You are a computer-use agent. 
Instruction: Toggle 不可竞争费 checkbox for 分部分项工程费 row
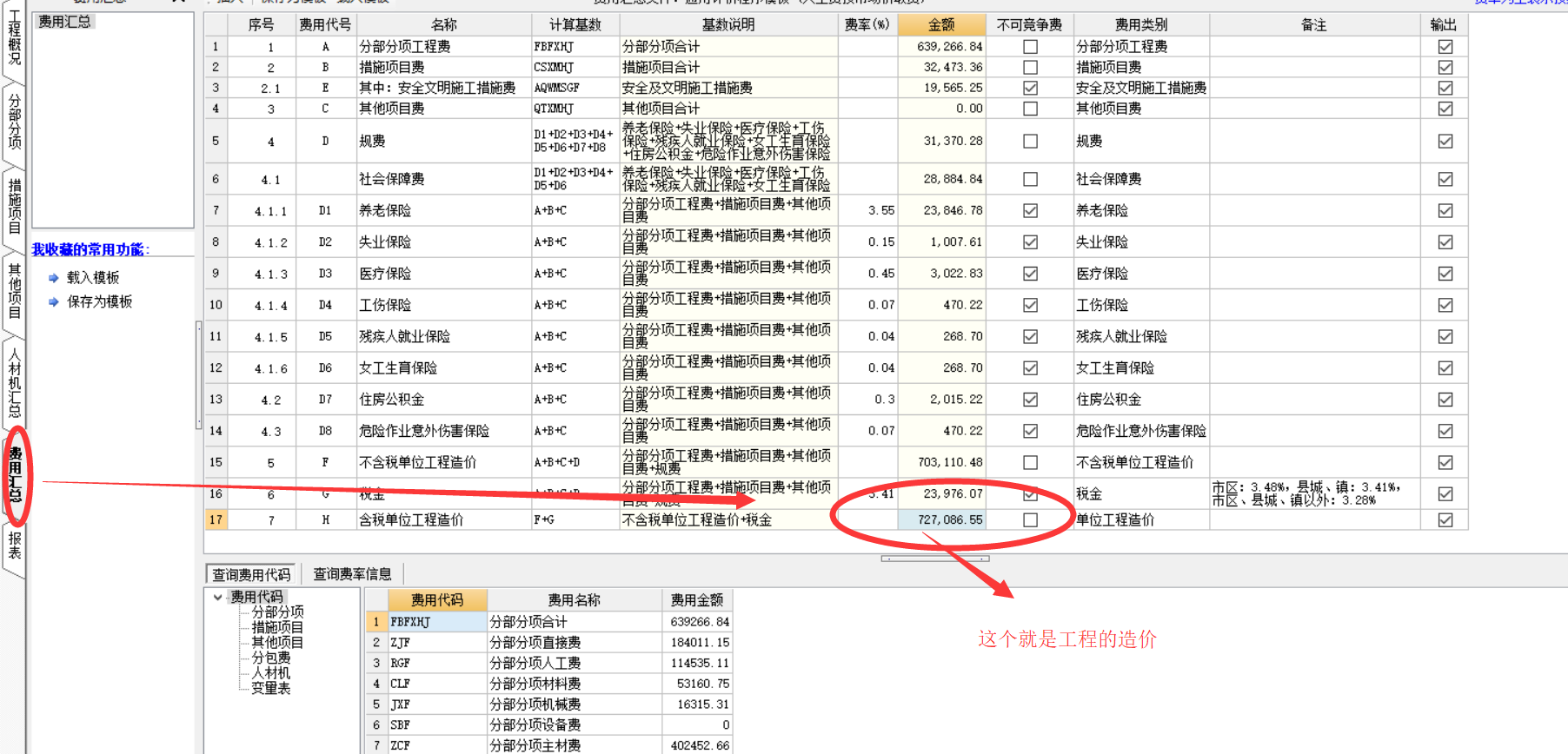point(1030,47)
